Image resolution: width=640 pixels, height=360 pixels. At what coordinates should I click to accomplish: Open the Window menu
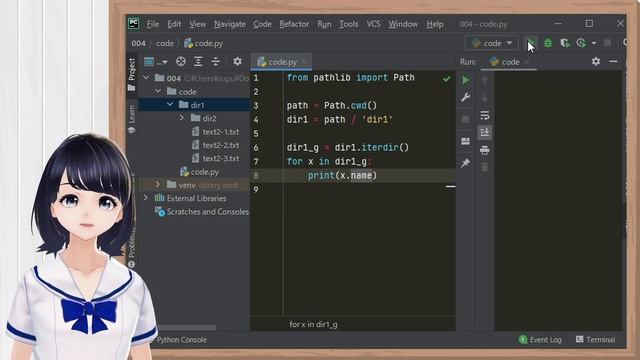pos(403,24)
